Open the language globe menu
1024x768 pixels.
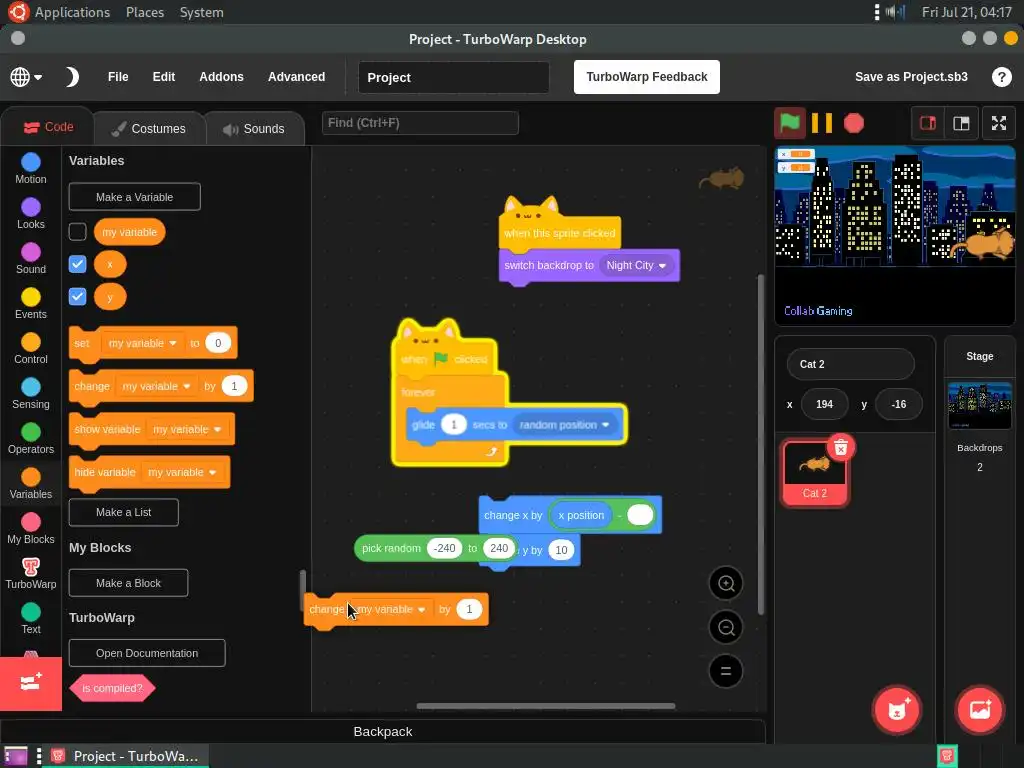[x=26, y=77]
